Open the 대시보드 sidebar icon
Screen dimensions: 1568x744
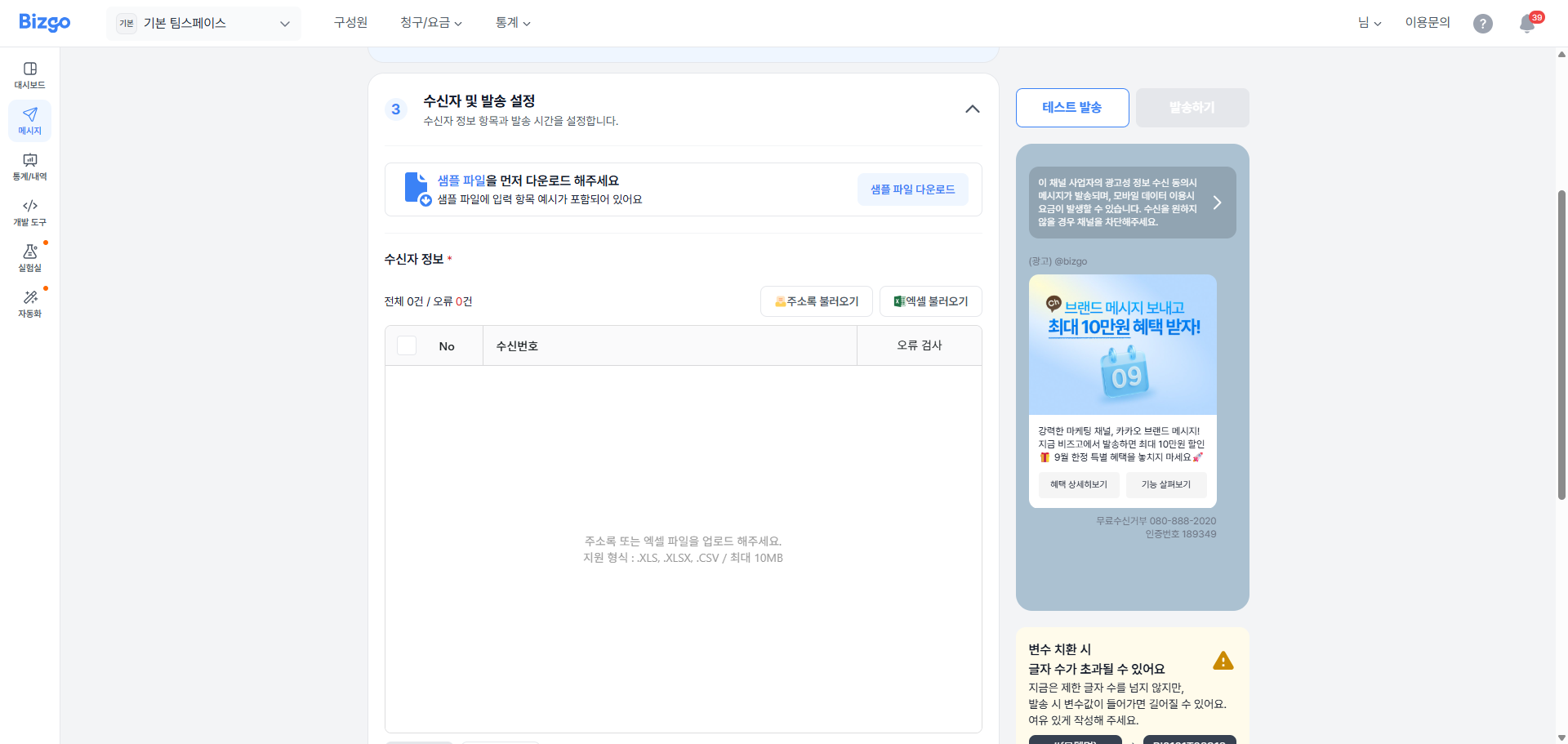pyautogui.click(x=29, y=74)
